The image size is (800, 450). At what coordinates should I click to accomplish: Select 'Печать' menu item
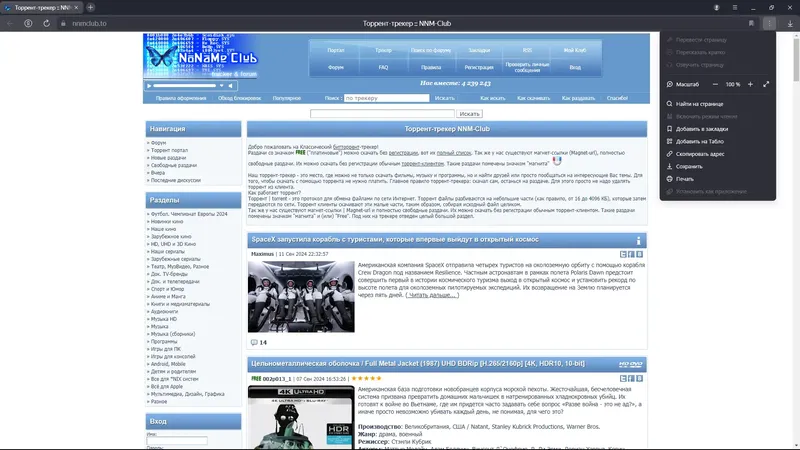coord(717,179)
